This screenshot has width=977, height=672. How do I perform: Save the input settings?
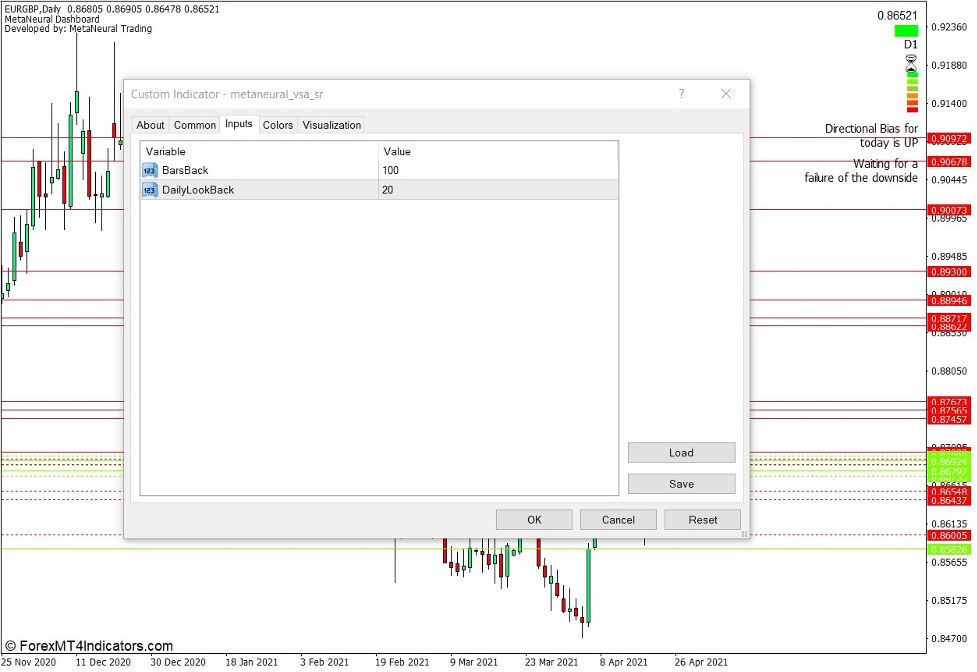681,484
